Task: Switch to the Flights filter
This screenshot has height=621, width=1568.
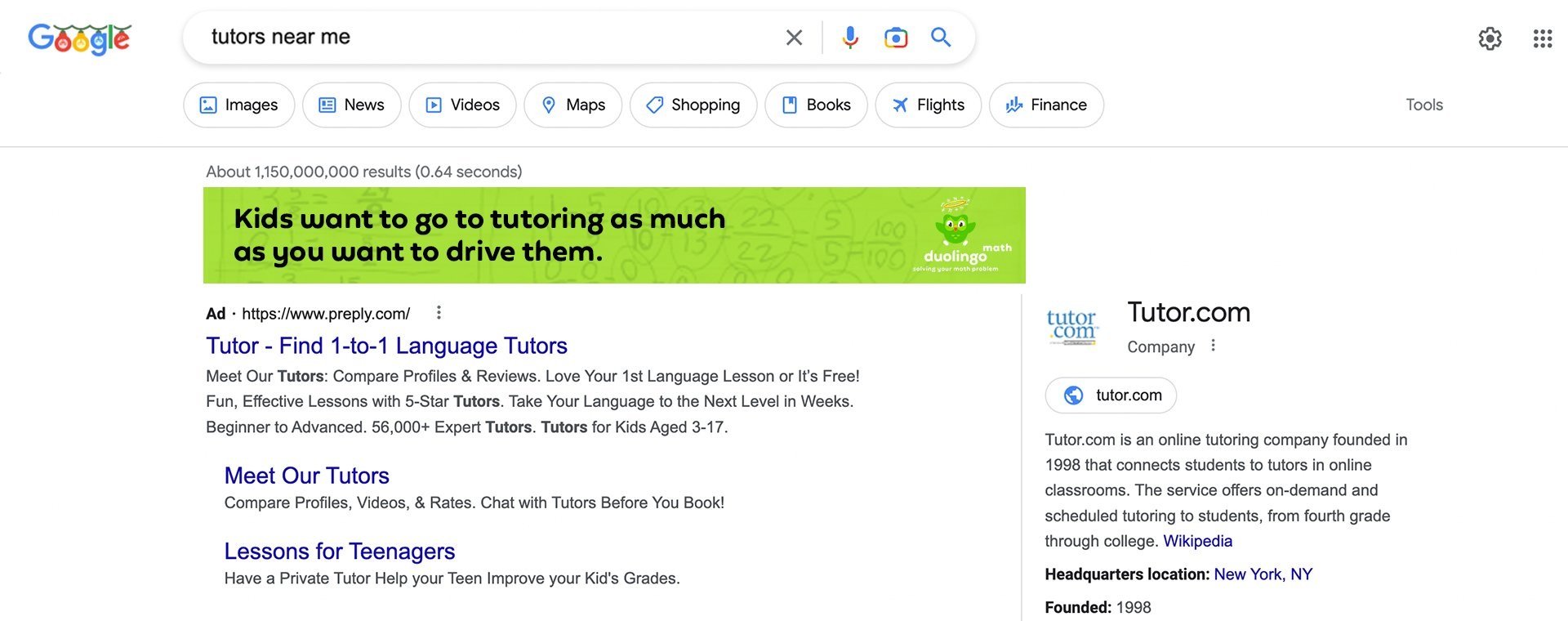Action: click(928, 105)
